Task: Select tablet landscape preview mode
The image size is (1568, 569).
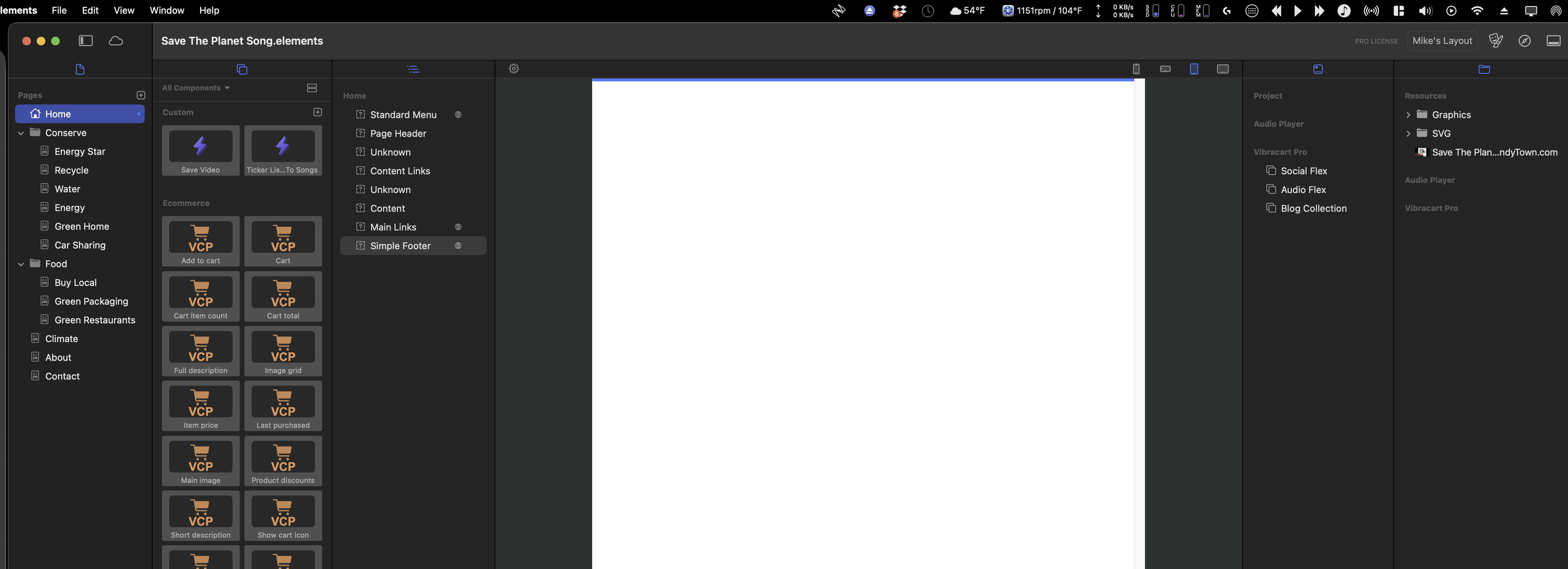Action: tap(1222, 69)
